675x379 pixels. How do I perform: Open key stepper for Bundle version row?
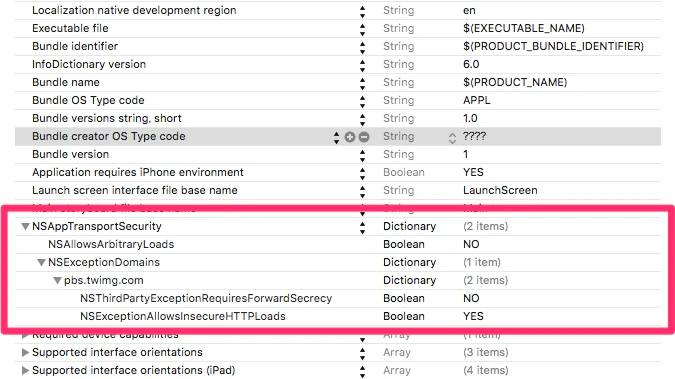(x=362, y=155)
